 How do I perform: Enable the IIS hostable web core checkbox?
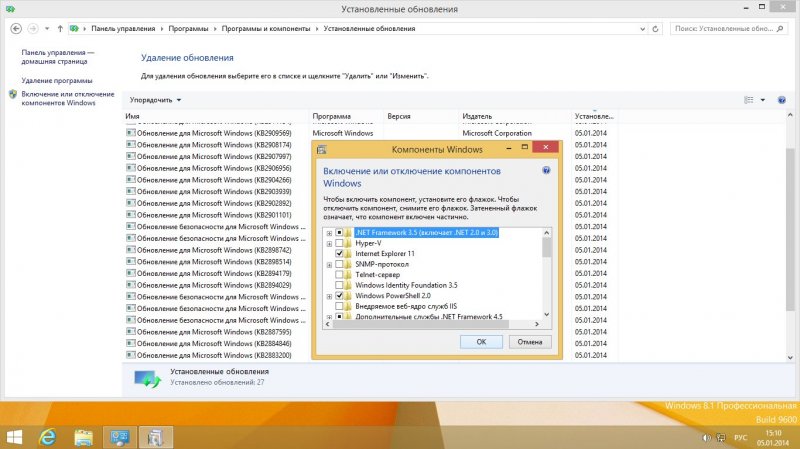339,306
